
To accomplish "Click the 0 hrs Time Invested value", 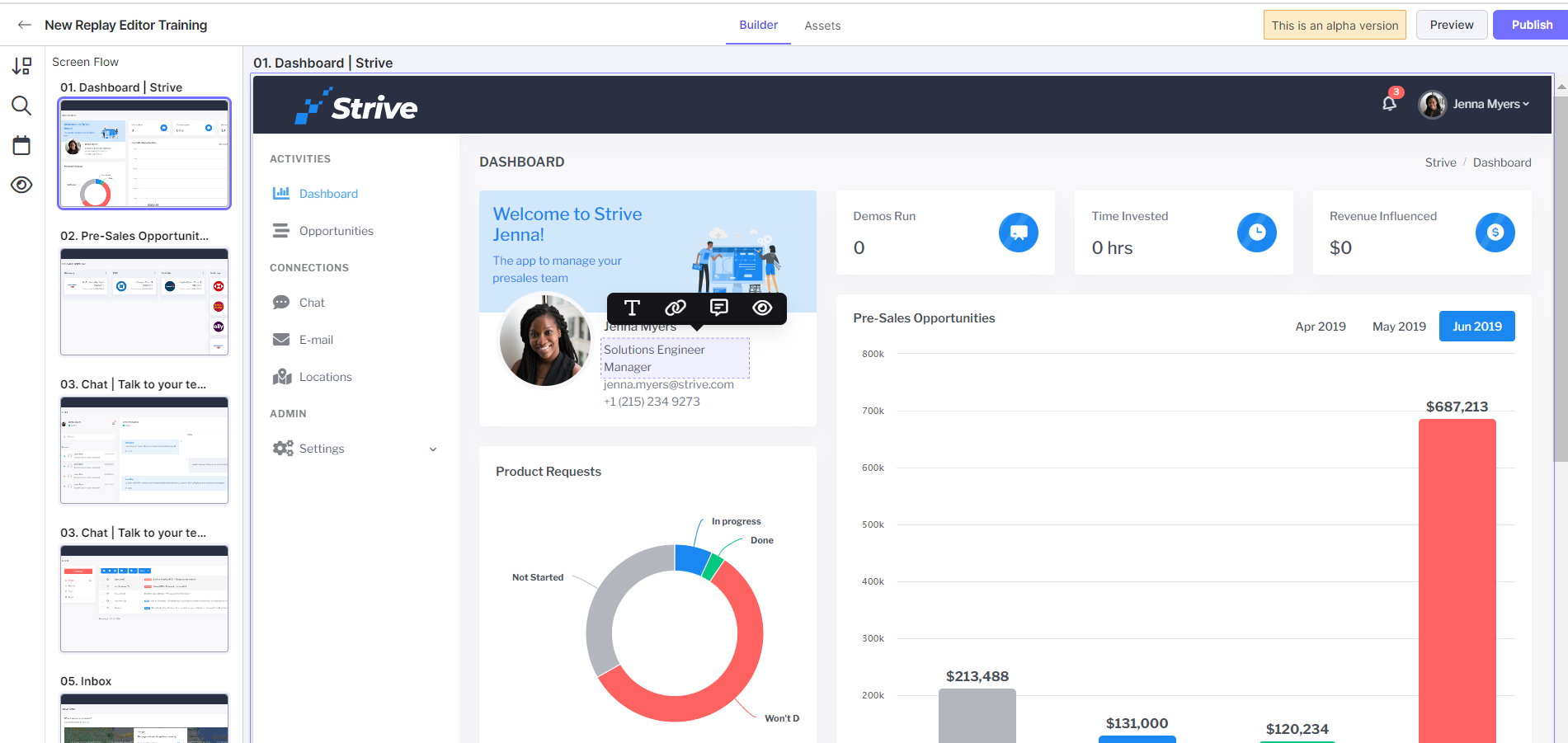I will coord(1112,248).
